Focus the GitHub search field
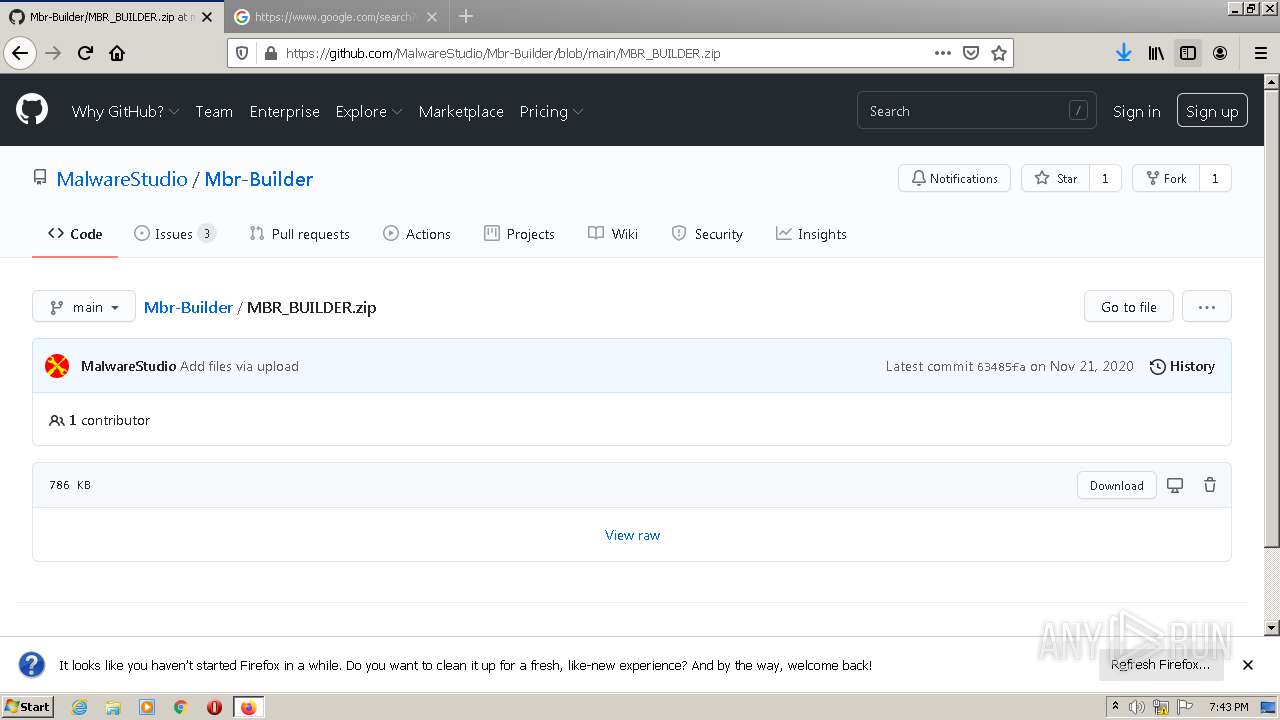The height and width of the screenshot is (720, 1280). (x=977, y=111)
